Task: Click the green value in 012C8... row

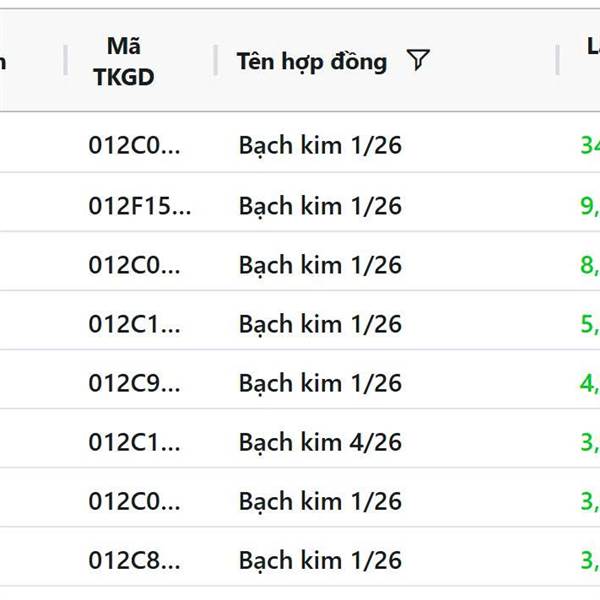Action: (x=589, y=561)
